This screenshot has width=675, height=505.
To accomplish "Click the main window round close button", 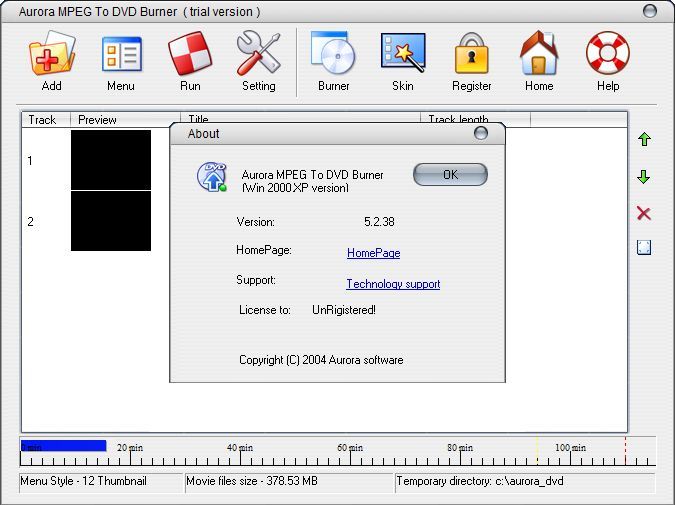I will 650,11.
